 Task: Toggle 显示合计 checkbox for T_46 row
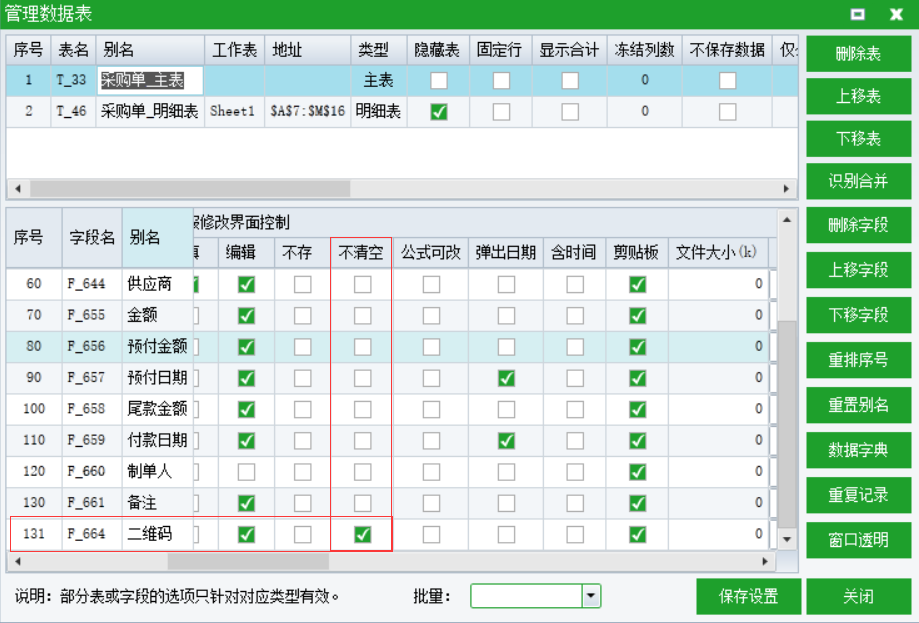[x=570, y=111]
